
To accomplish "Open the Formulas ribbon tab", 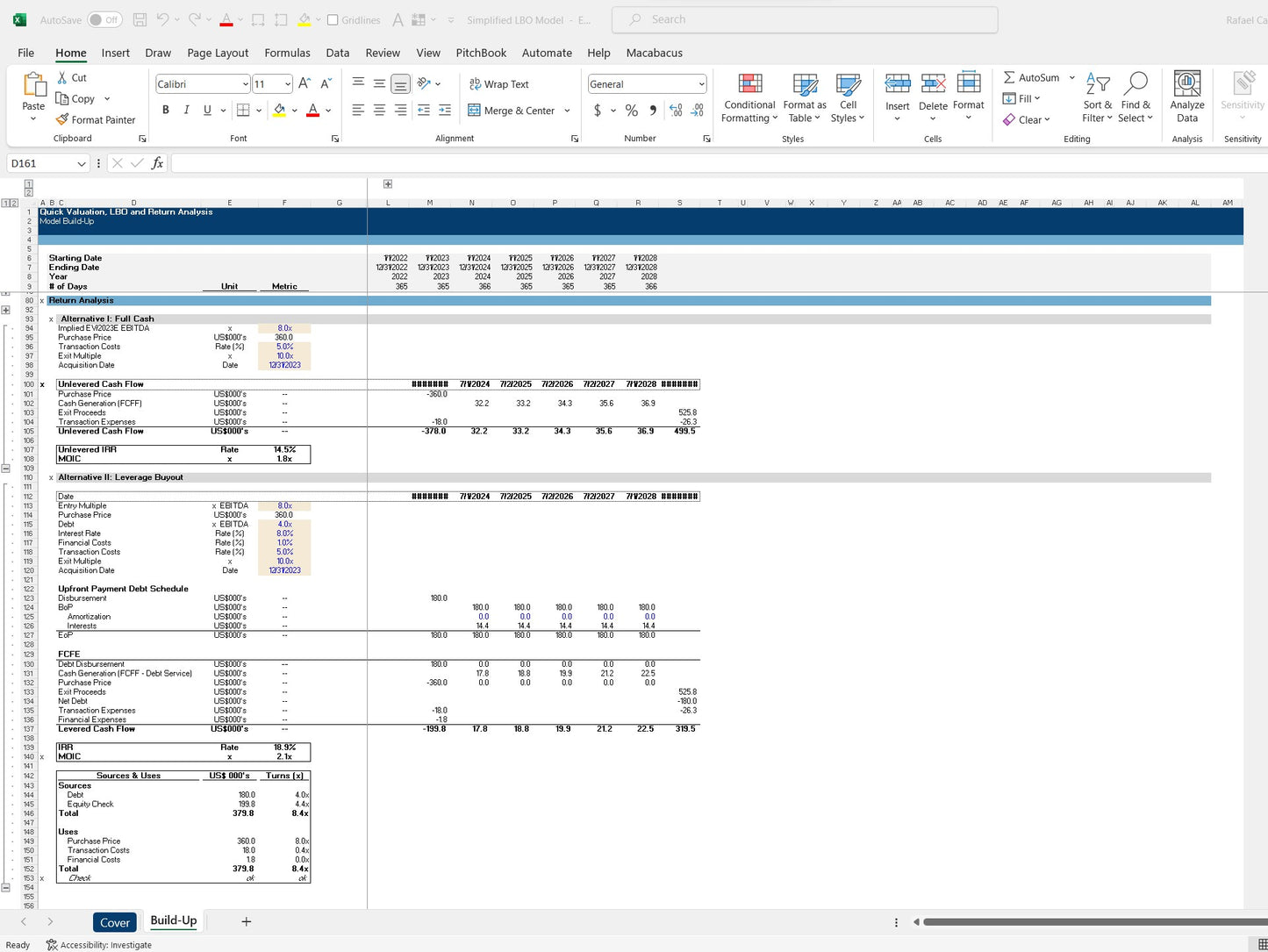I will tap(287, 53).
